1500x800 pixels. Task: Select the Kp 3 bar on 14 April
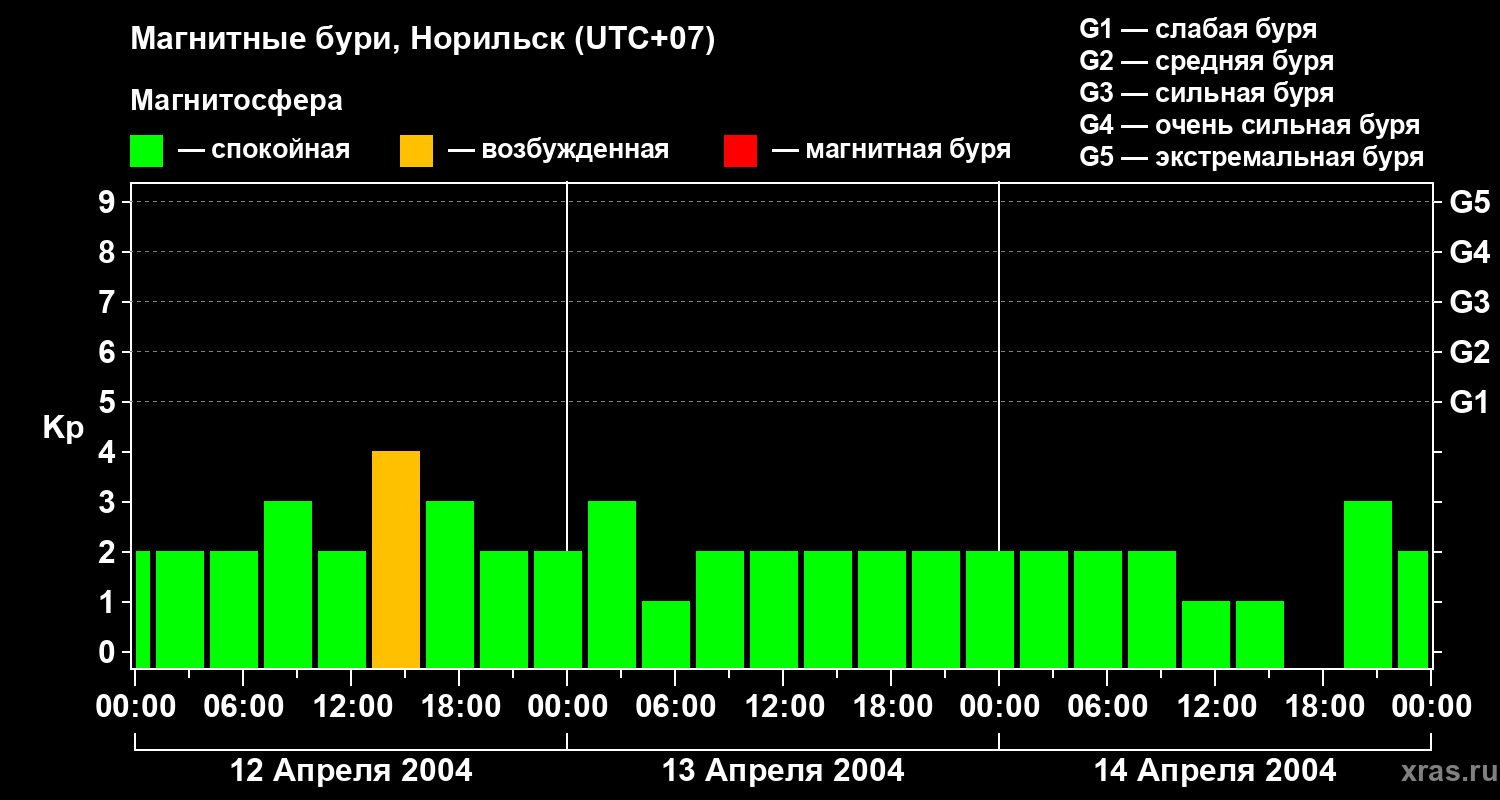(1368, 584)
